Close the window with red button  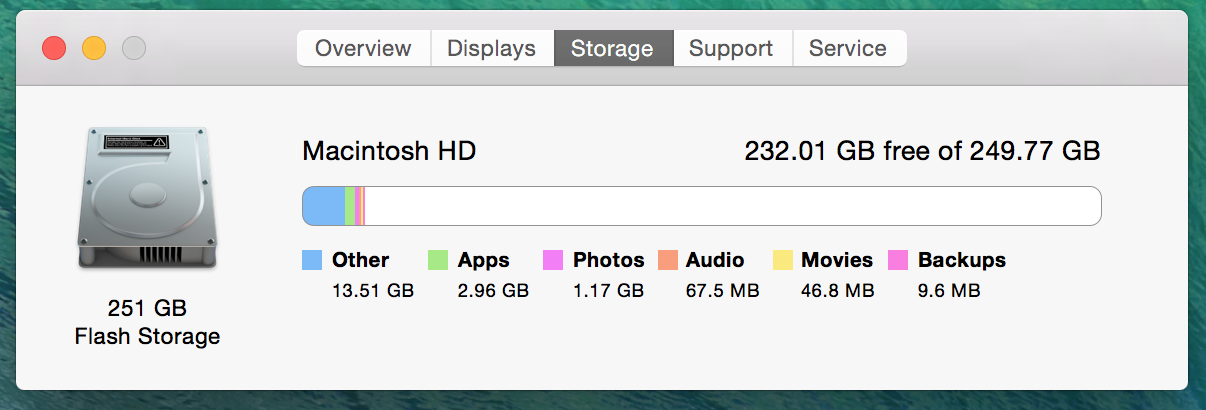53,48
